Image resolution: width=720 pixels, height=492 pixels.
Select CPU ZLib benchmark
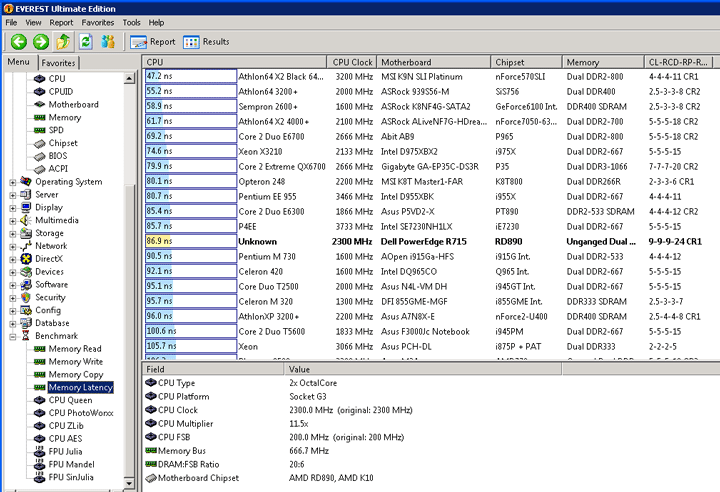(66, 426)
